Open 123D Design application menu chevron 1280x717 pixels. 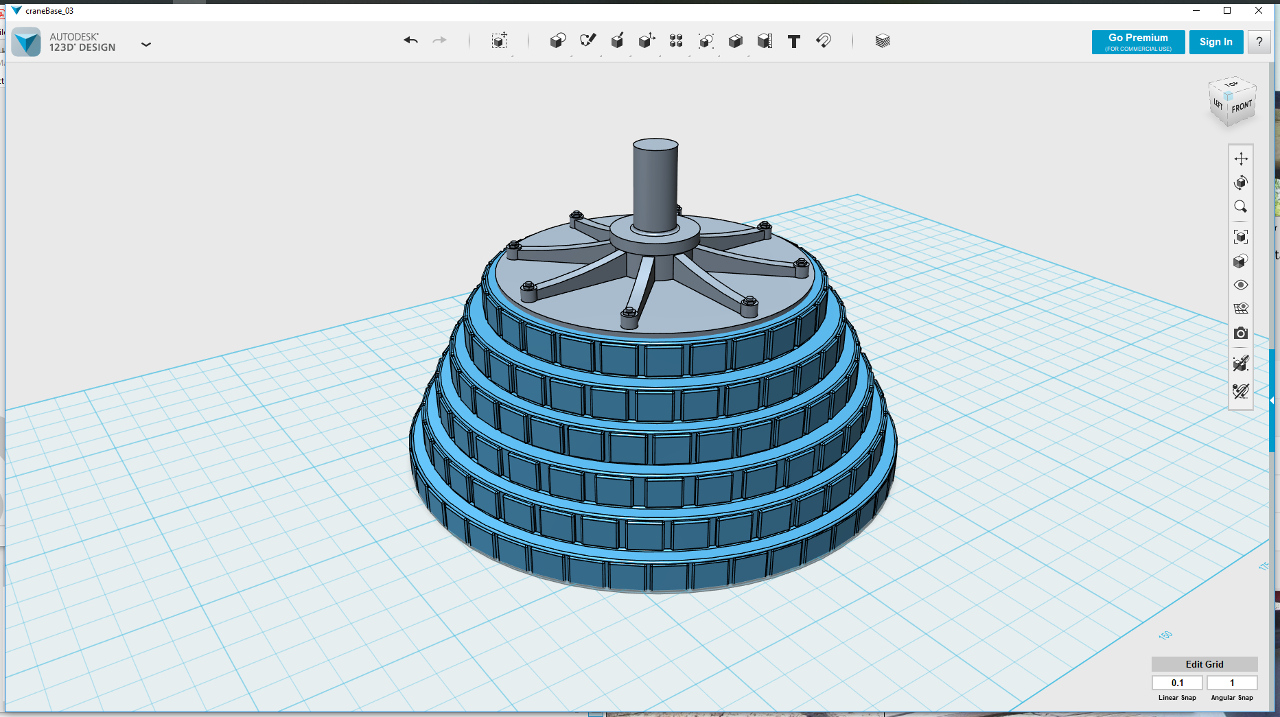pos(146,44)
